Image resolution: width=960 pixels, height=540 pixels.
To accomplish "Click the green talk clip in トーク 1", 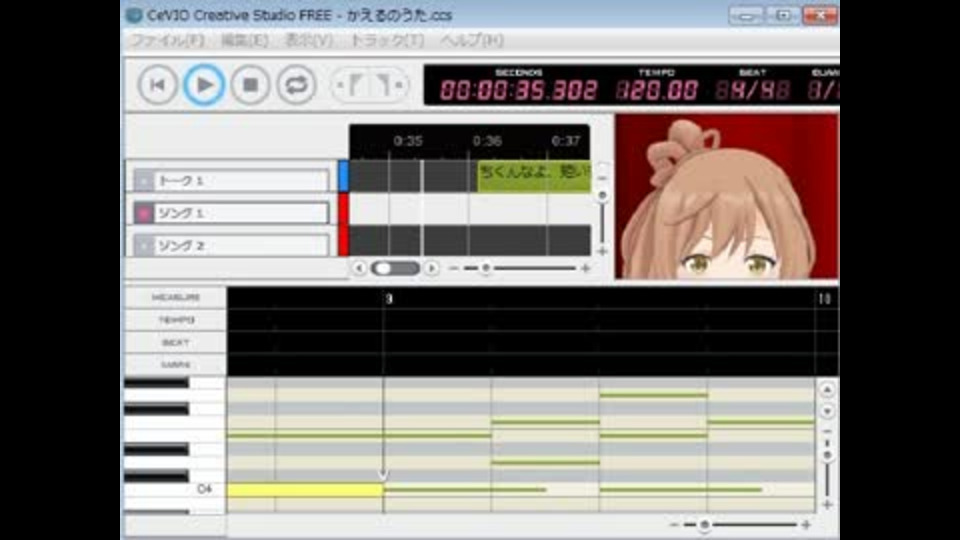I will pyautogui.click(x=534, y=176).
